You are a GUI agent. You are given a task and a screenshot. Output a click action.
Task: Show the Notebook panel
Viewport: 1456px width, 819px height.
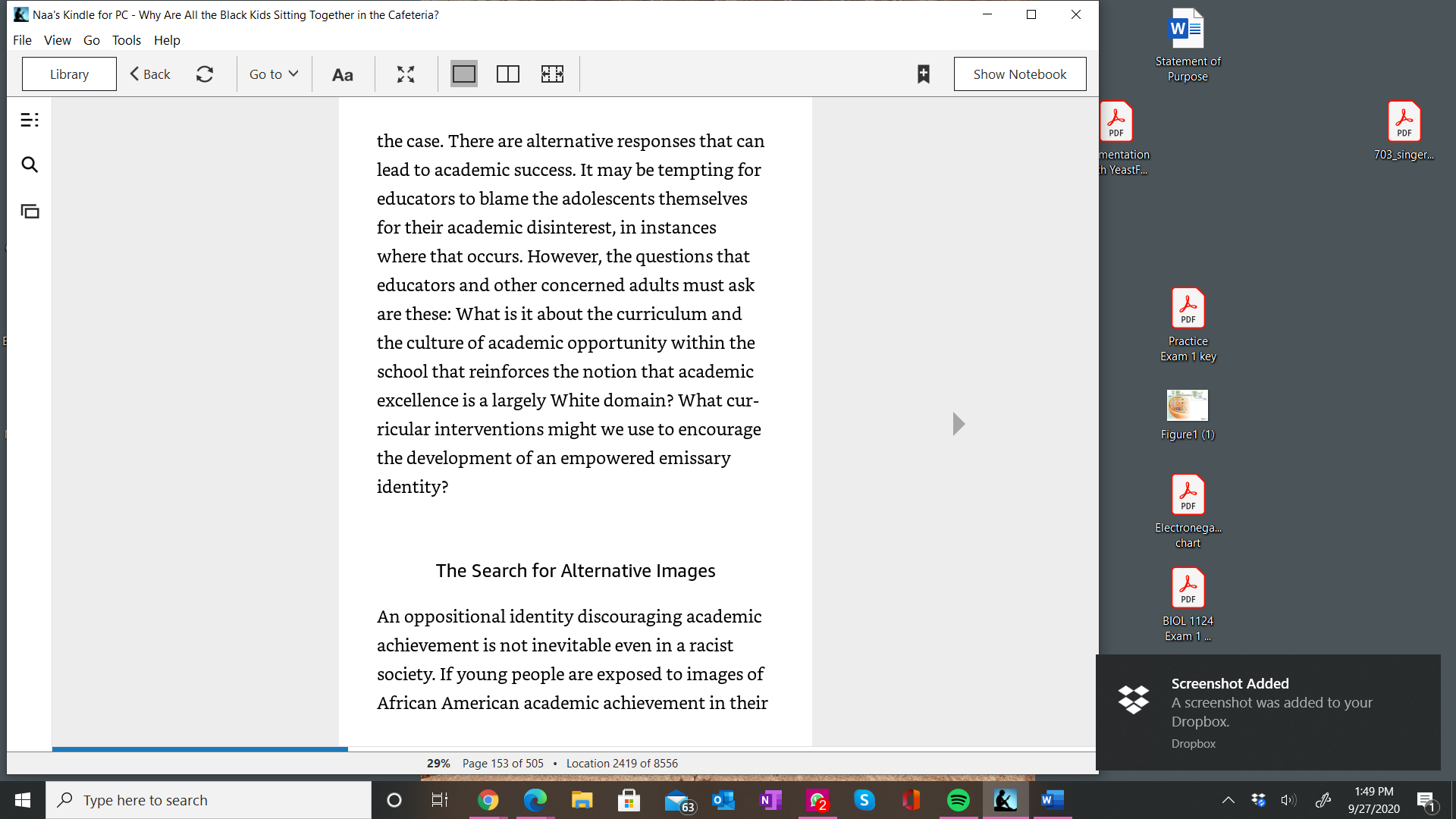coord(1020,74)
